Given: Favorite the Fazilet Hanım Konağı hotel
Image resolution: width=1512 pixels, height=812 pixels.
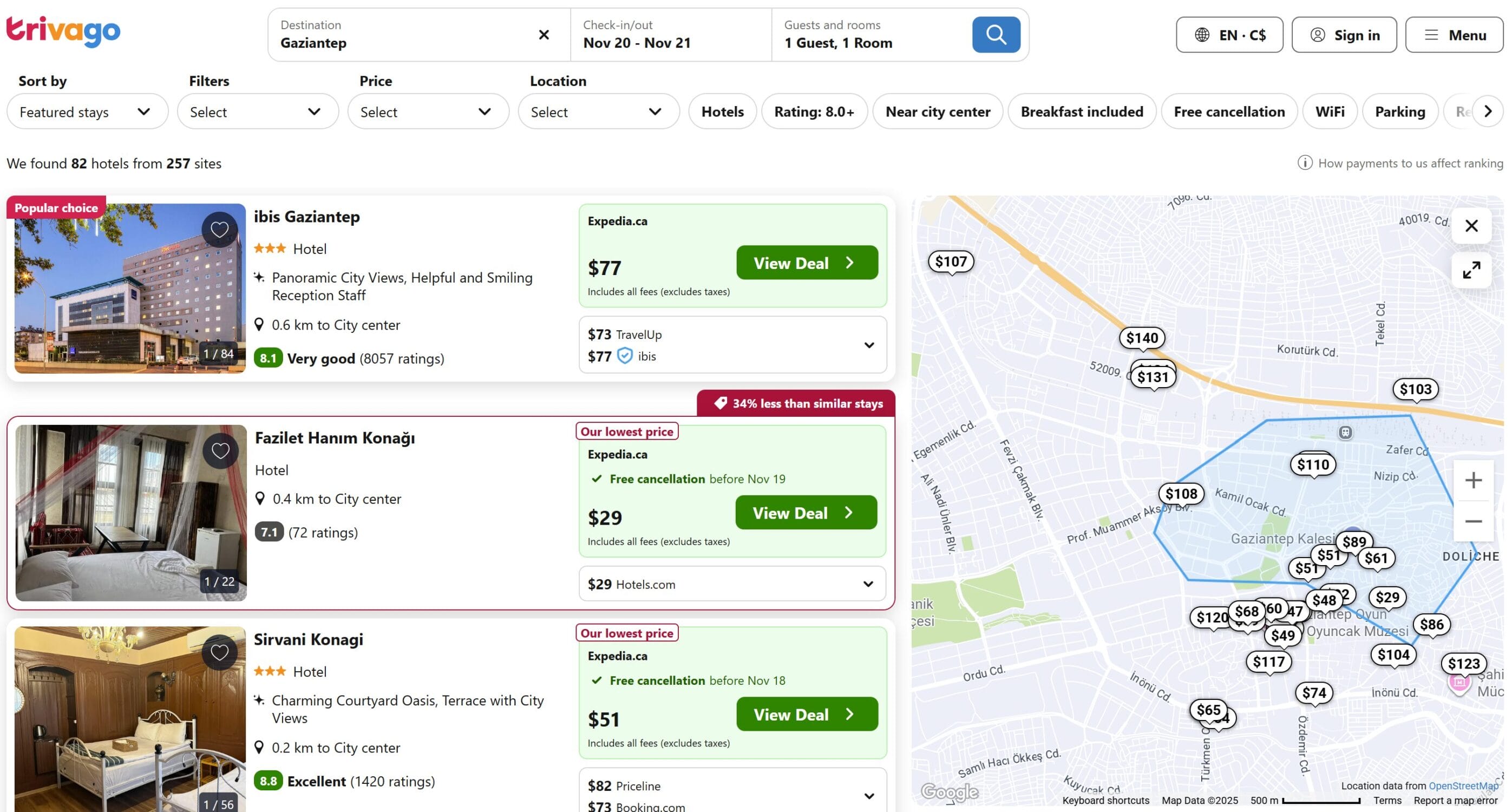Looking at the screenshot, I should pyautogui.click(x=220, y=450).
